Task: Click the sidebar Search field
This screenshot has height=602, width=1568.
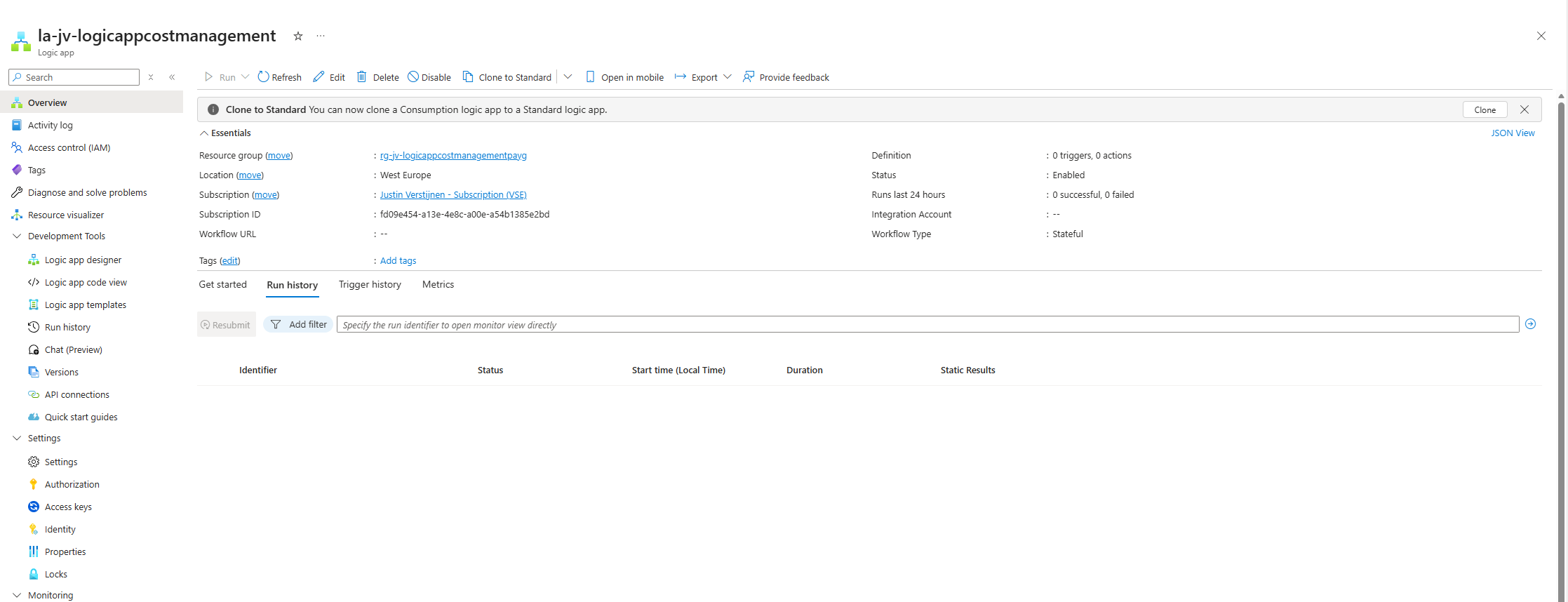Action: 74,77
